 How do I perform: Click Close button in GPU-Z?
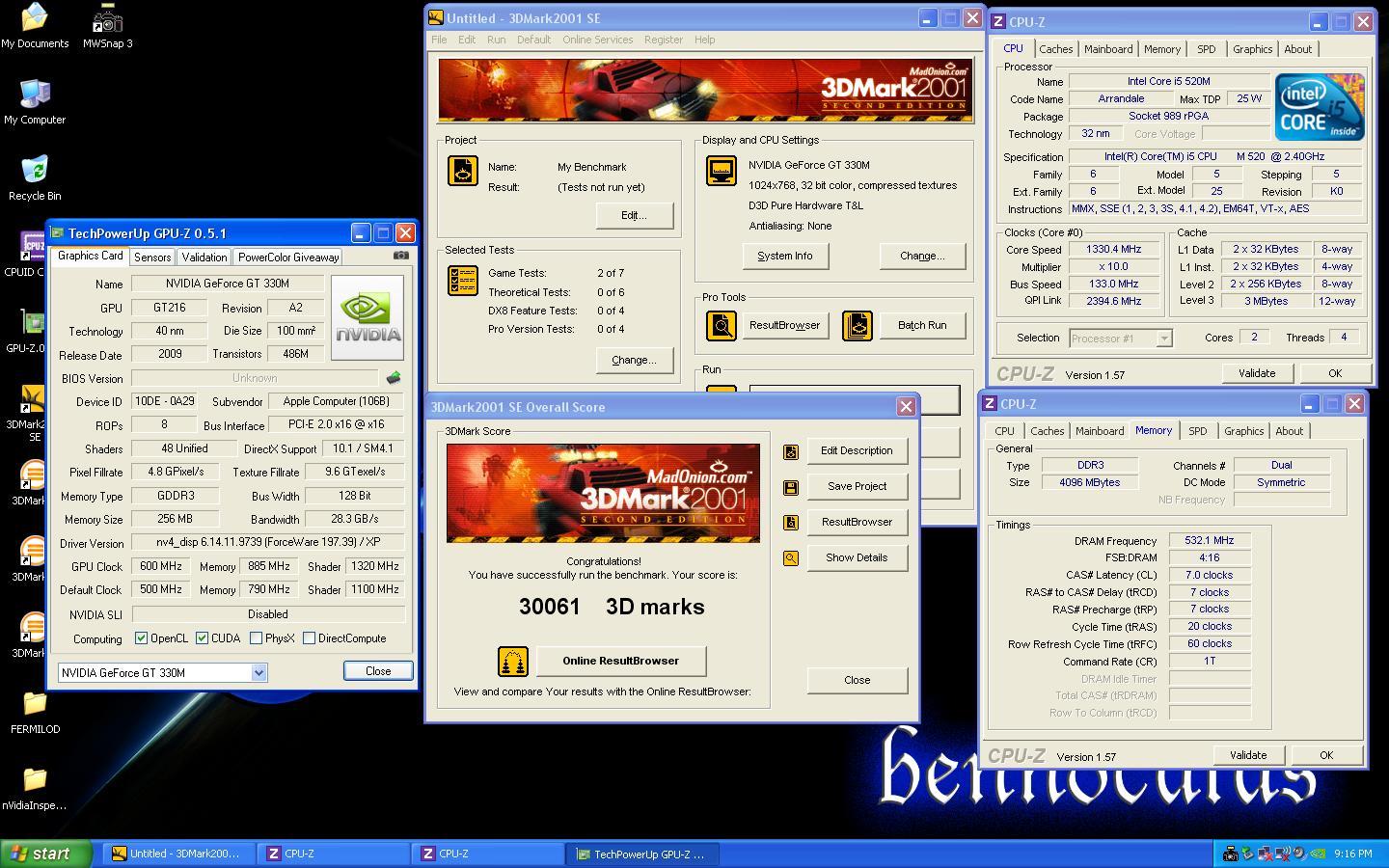coord(378,670)
